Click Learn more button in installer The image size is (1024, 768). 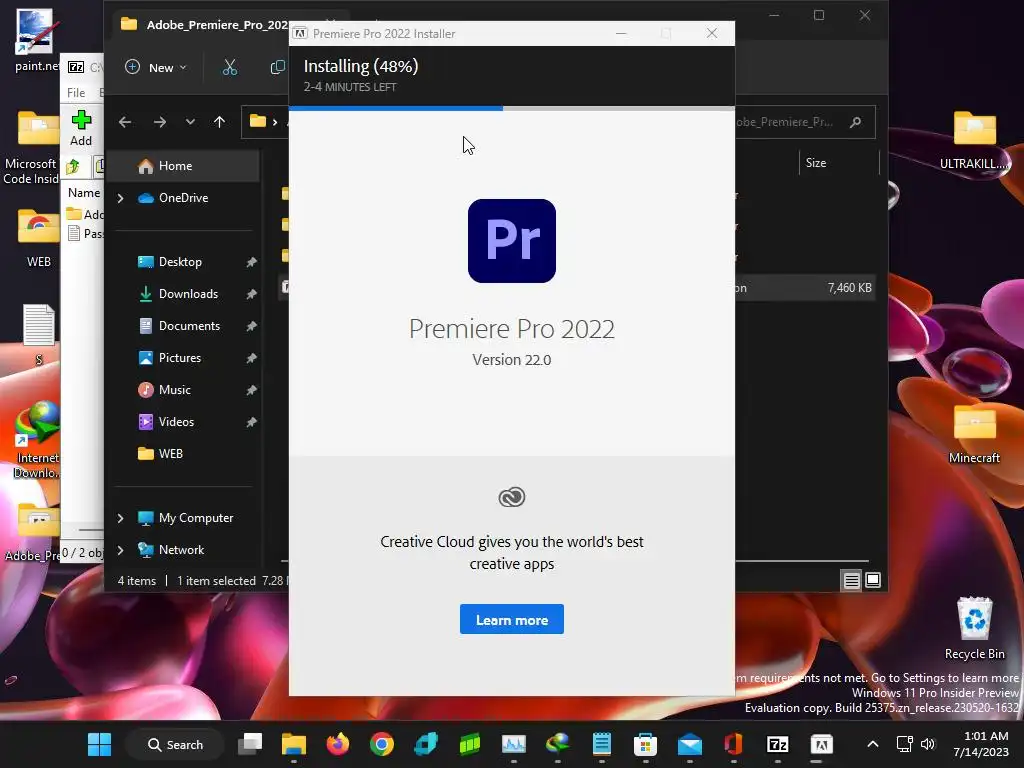[x=511, y=619]
